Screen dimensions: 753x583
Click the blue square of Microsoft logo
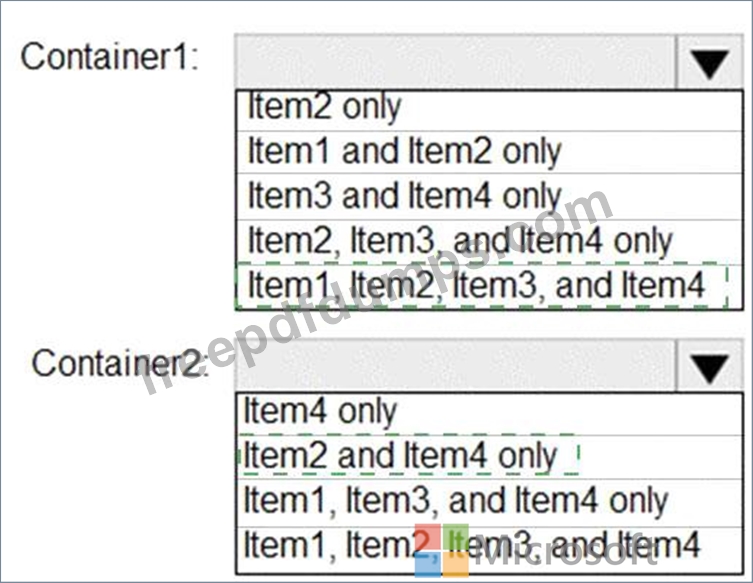427,564
